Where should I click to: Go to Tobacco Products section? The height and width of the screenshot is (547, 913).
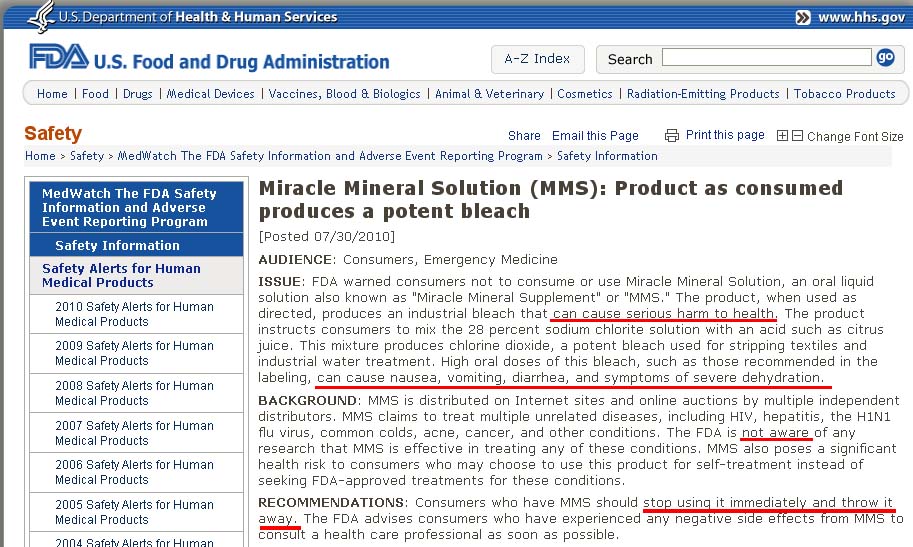(x=844, y=94)
